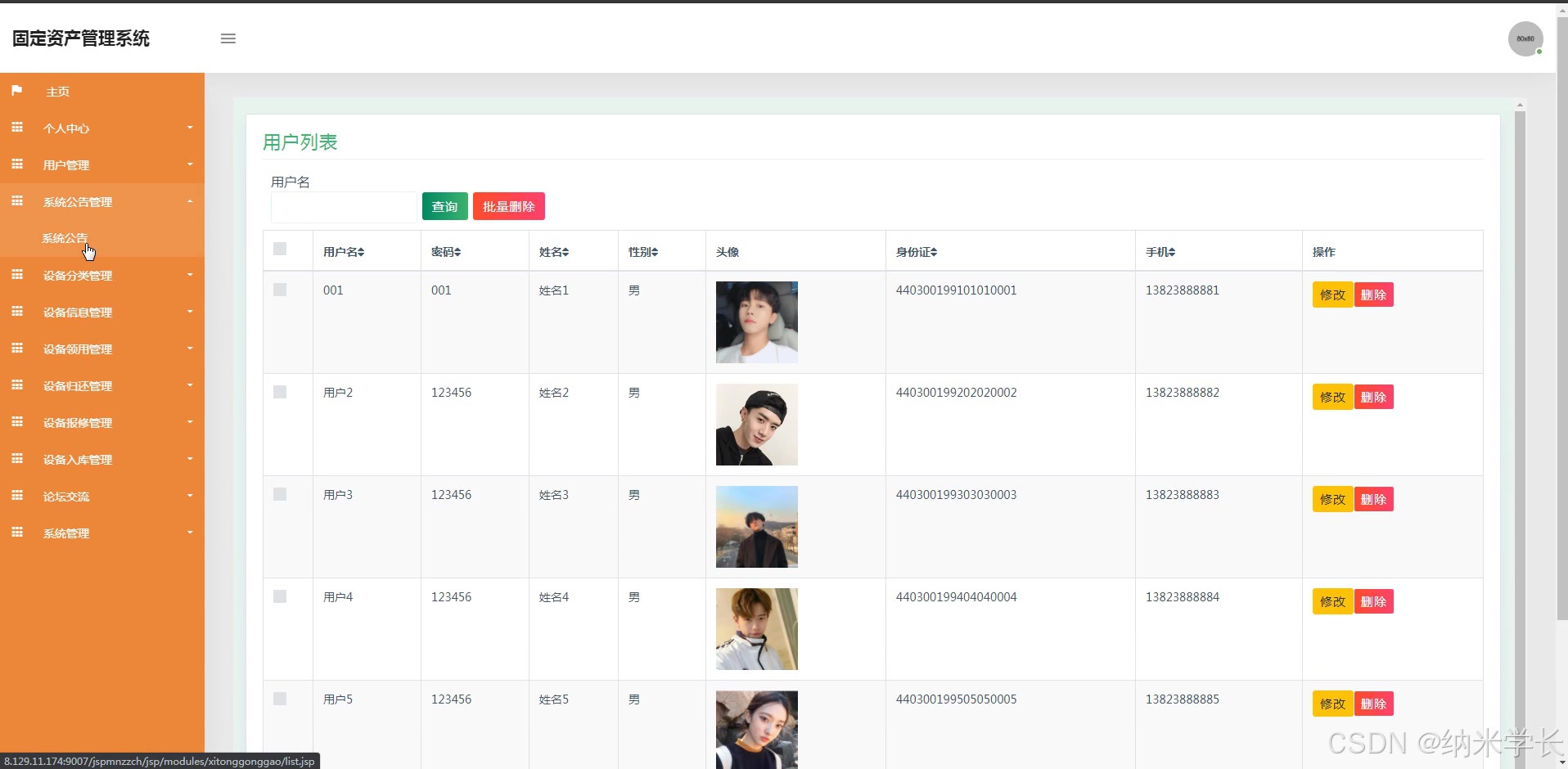The image size is (1568, 769).
Task: Click grid icon next to 设备归还管理
Action: [x=16, y=384]
